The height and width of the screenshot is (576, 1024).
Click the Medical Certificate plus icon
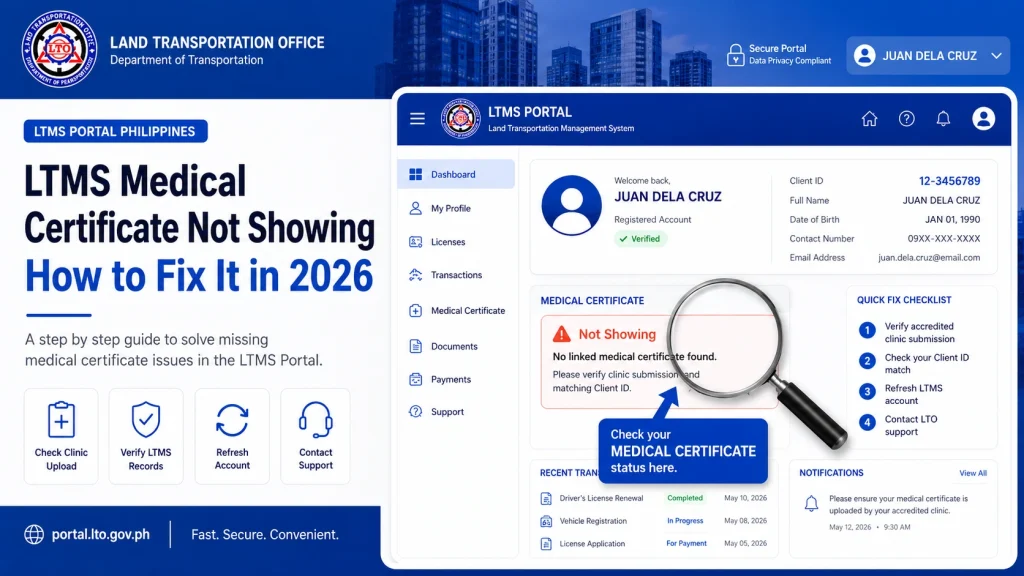click(x=415, y=311)
